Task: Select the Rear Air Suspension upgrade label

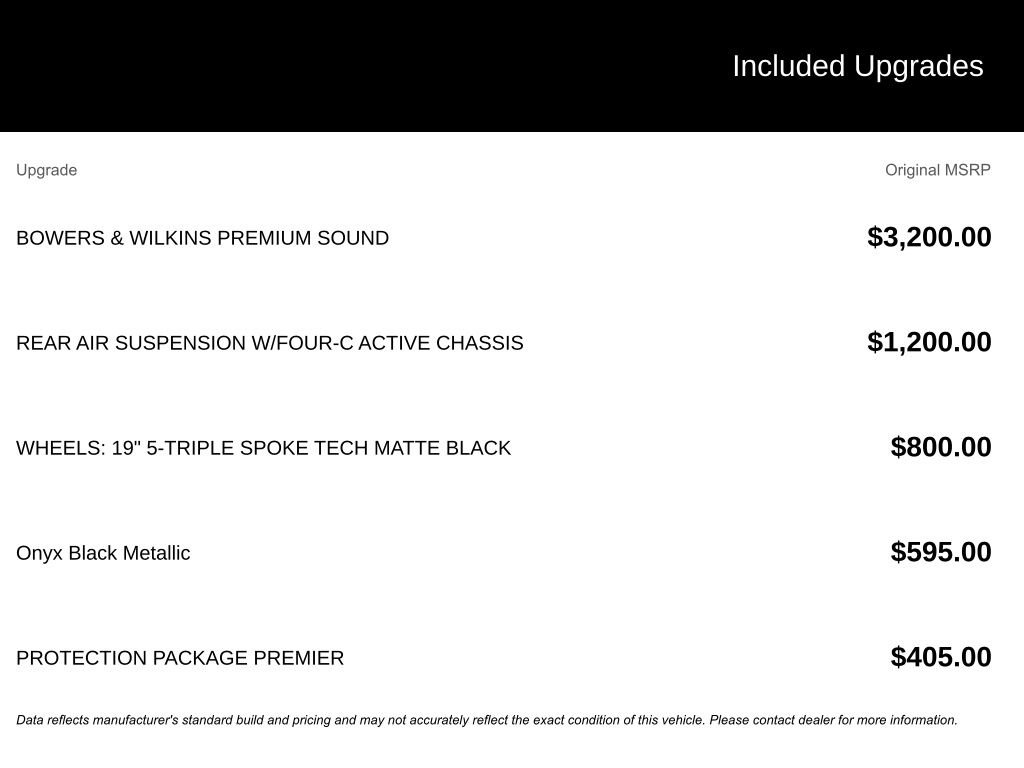Action: tap(269, 343)
